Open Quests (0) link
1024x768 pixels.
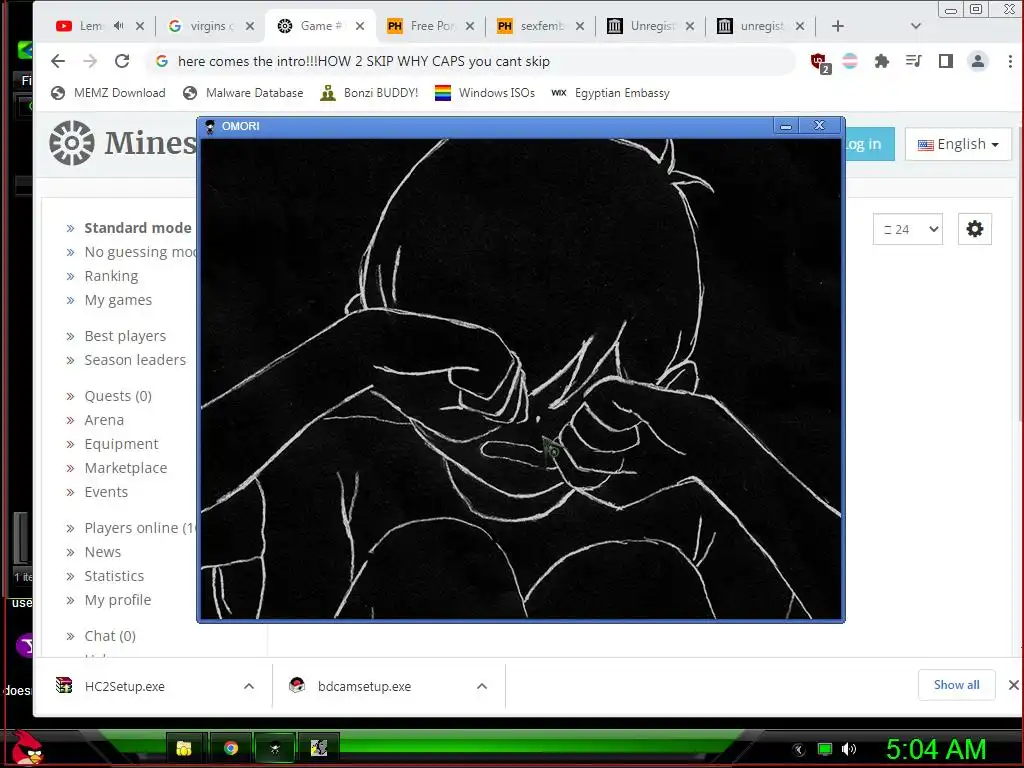[118, 396]
